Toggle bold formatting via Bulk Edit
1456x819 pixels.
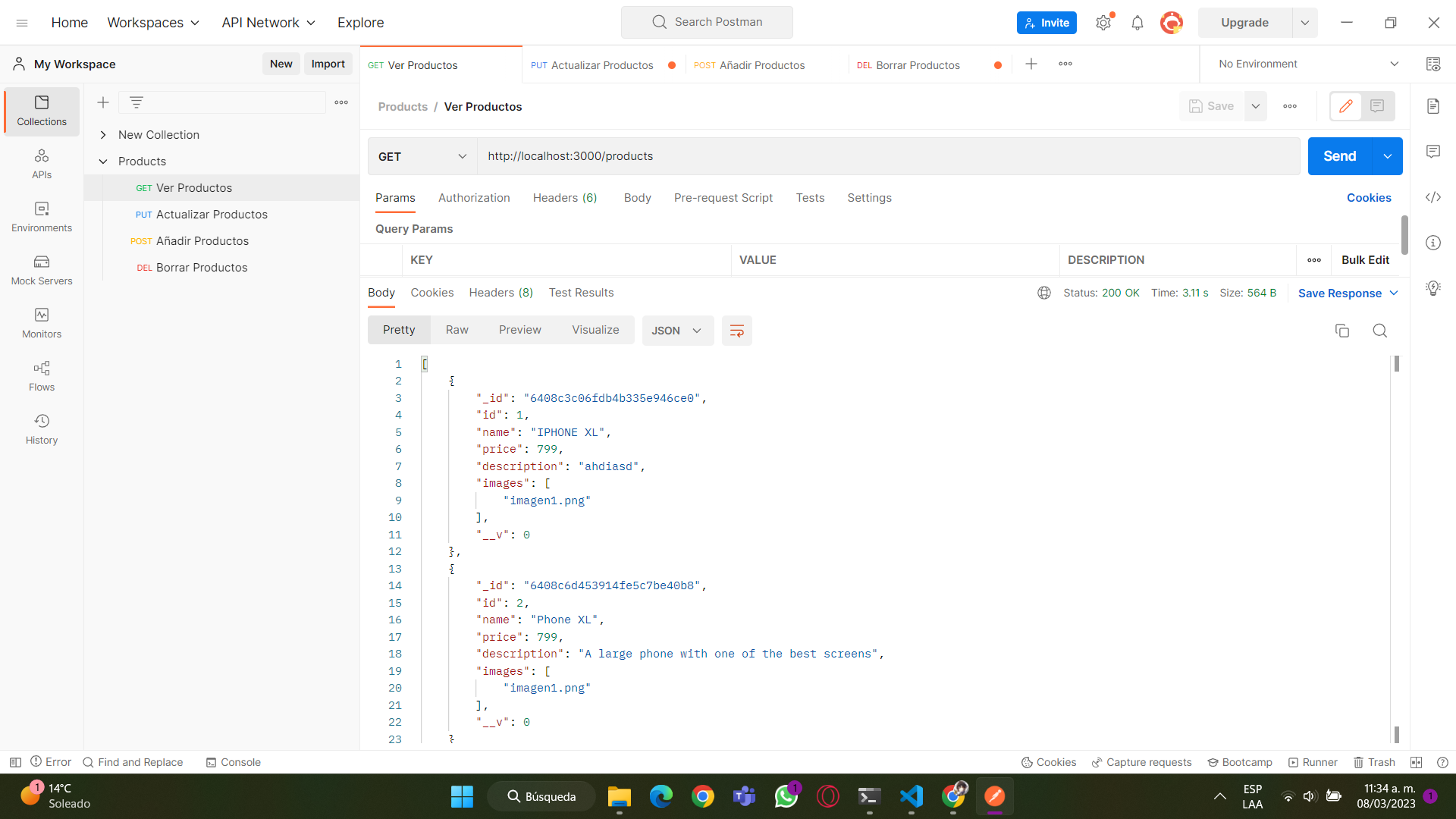1365,259
